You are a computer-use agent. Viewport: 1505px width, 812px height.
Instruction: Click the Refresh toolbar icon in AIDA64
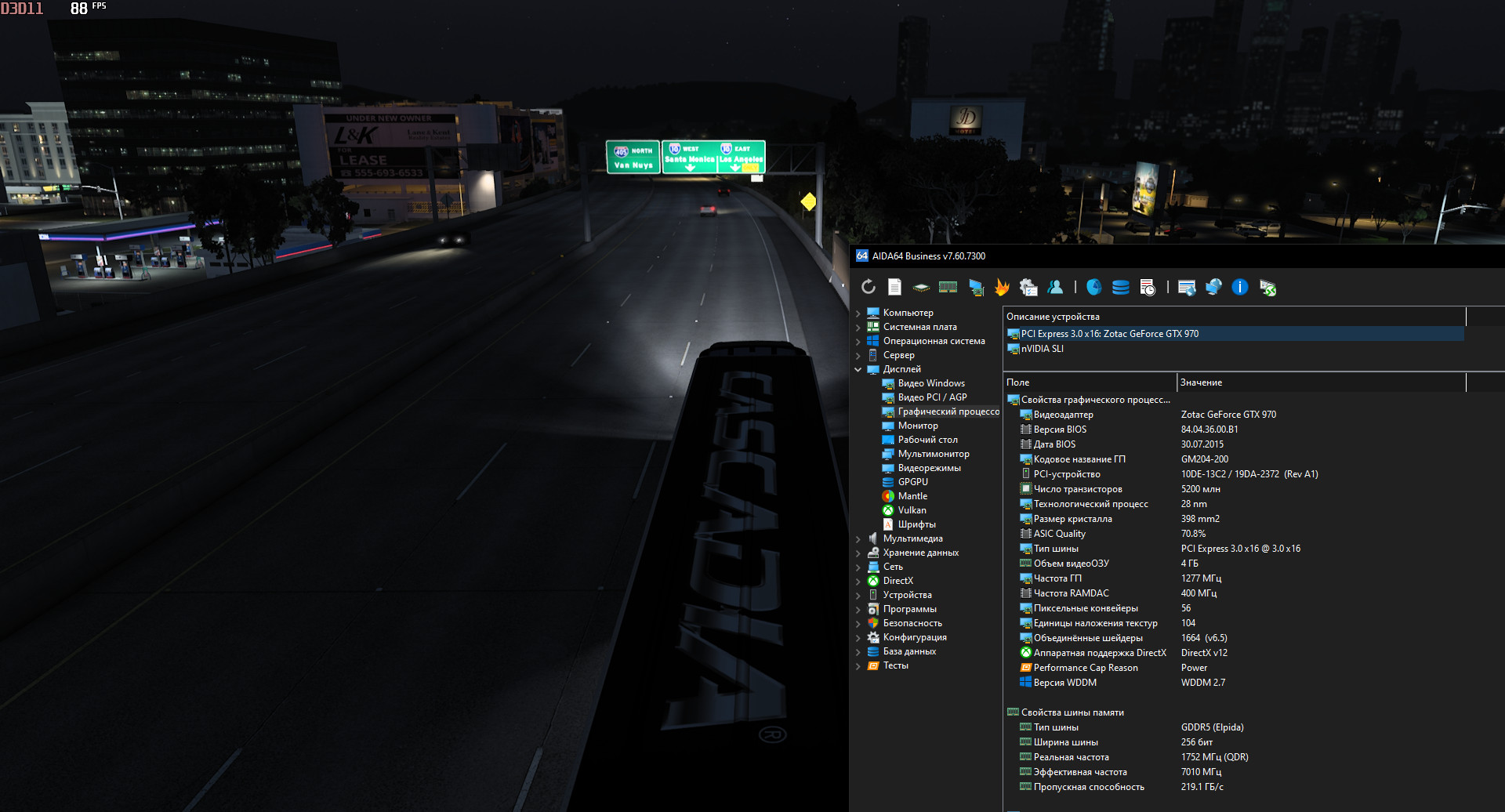tap(869, 288)
